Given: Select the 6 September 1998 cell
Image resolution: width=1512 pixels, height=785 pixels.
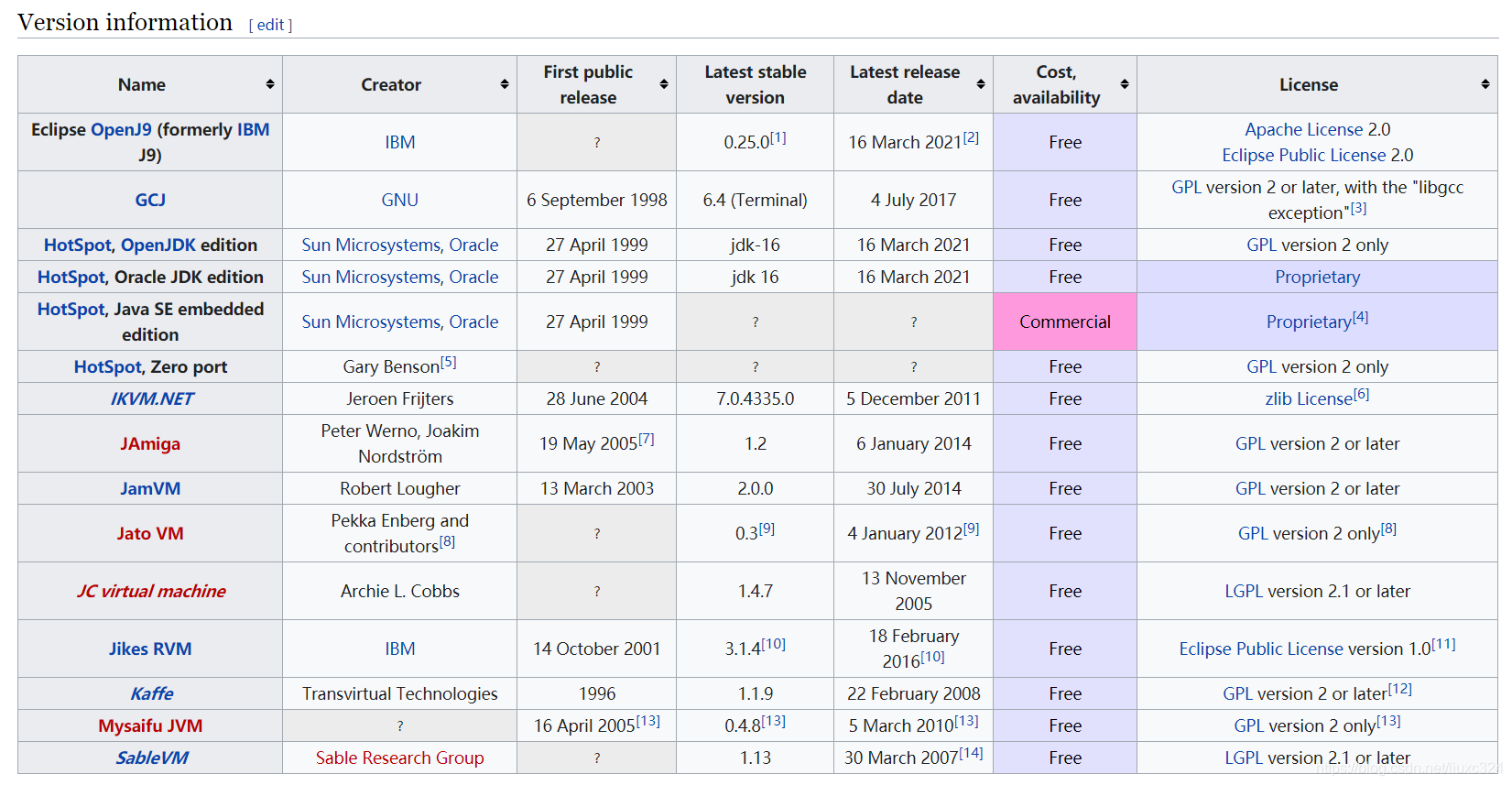Looking at the screenshot, I should point(597,200).
